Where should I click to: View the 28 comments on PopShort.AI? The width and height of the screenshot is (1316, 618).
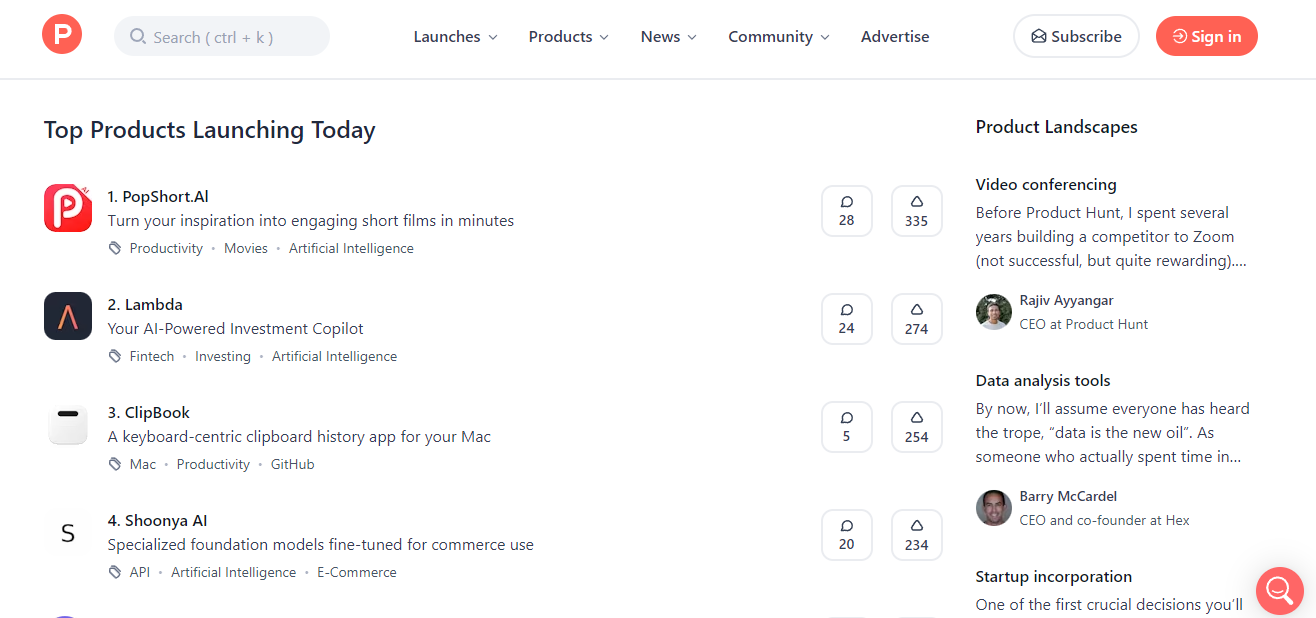tap(847, 211)
